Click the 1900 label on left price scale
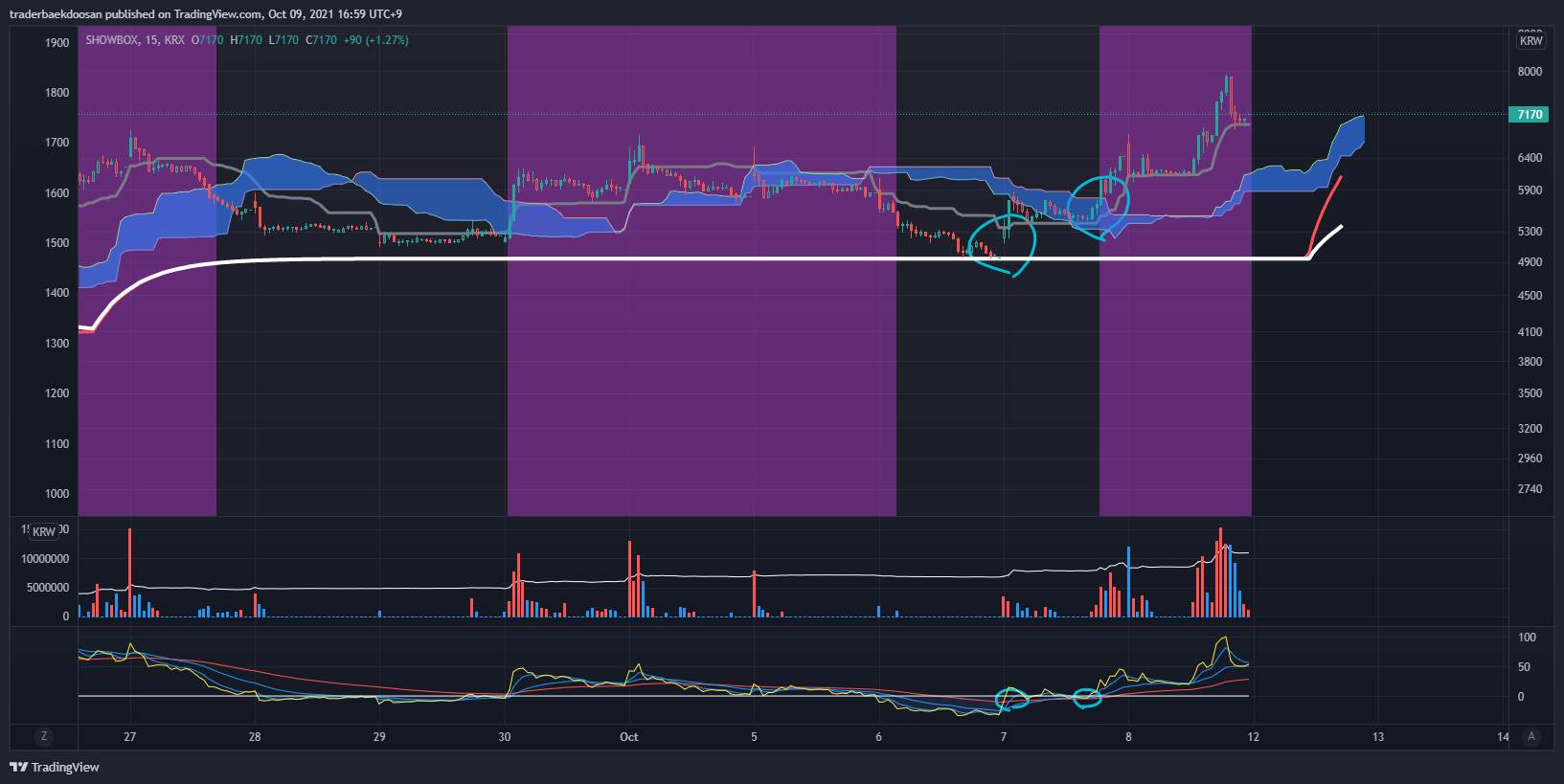1564x784 pixels. click(x=57, y=43)
